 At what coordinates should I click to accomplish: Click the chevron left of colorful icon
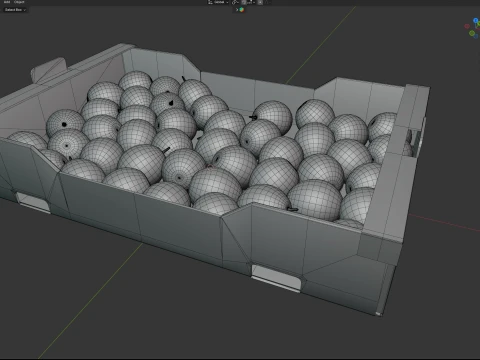[x=237, y=10]
